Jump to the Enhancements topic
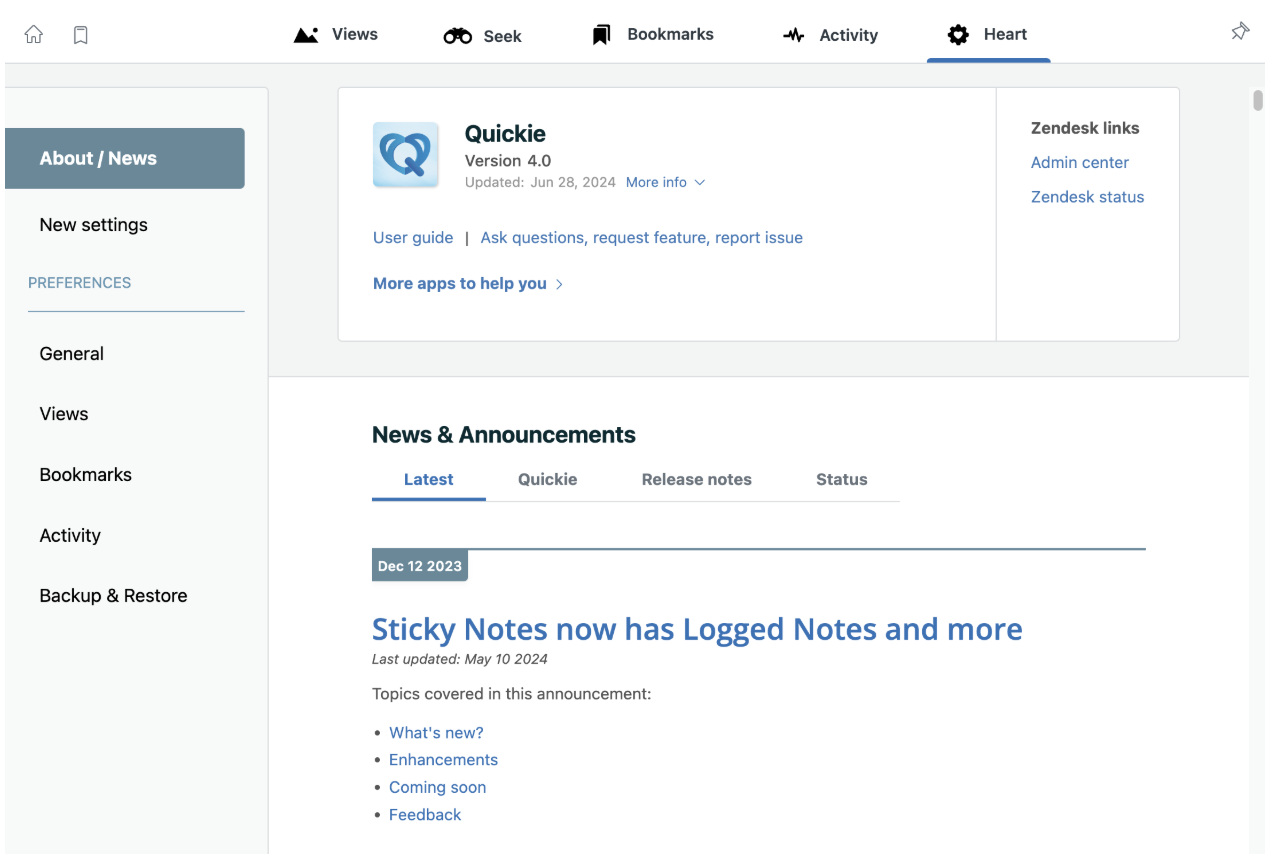1268x854 pixels. pos(443,760)
